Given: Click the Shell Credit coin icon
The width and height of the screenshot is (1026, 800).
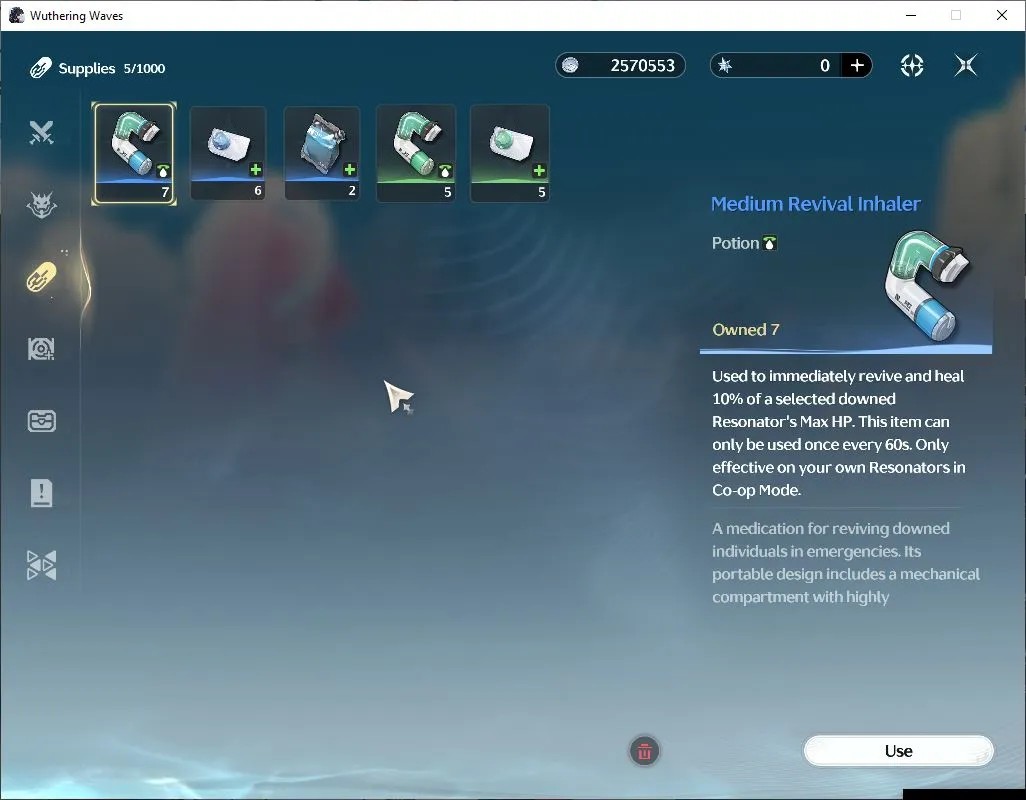Looking at the screenshot, I should 570,65.
